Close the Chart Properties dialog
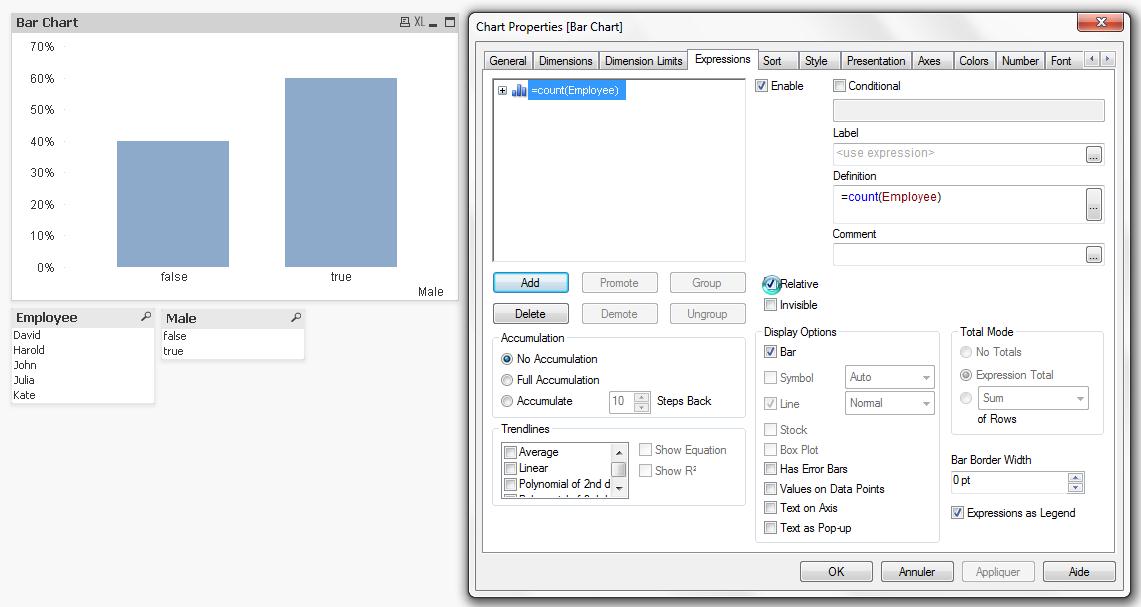1141x607 pixels. [1100, 22]
